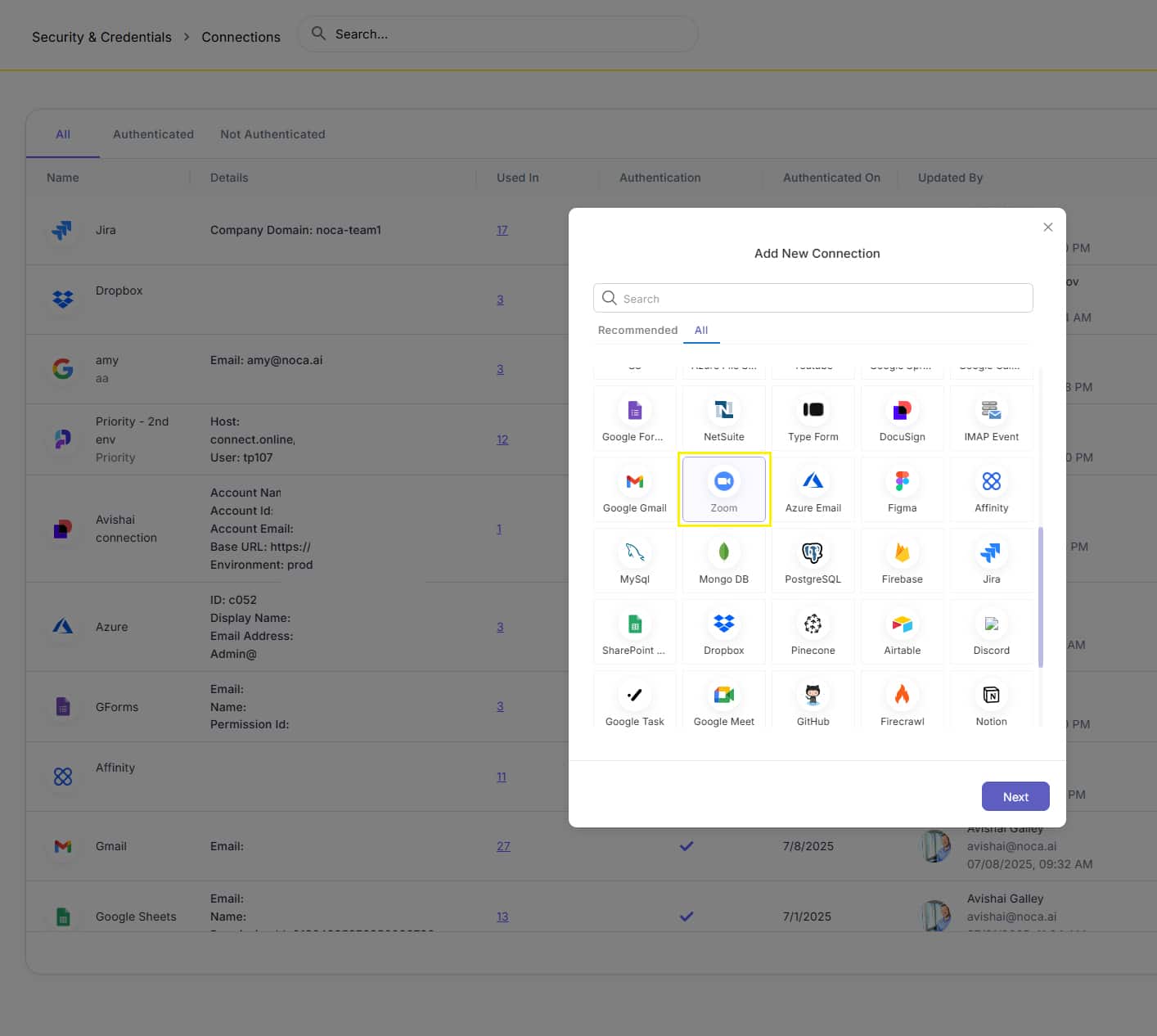The image size is (1157, 1036).
Task: Select the PostgreSQL connector icon
Action: (813, 553)
